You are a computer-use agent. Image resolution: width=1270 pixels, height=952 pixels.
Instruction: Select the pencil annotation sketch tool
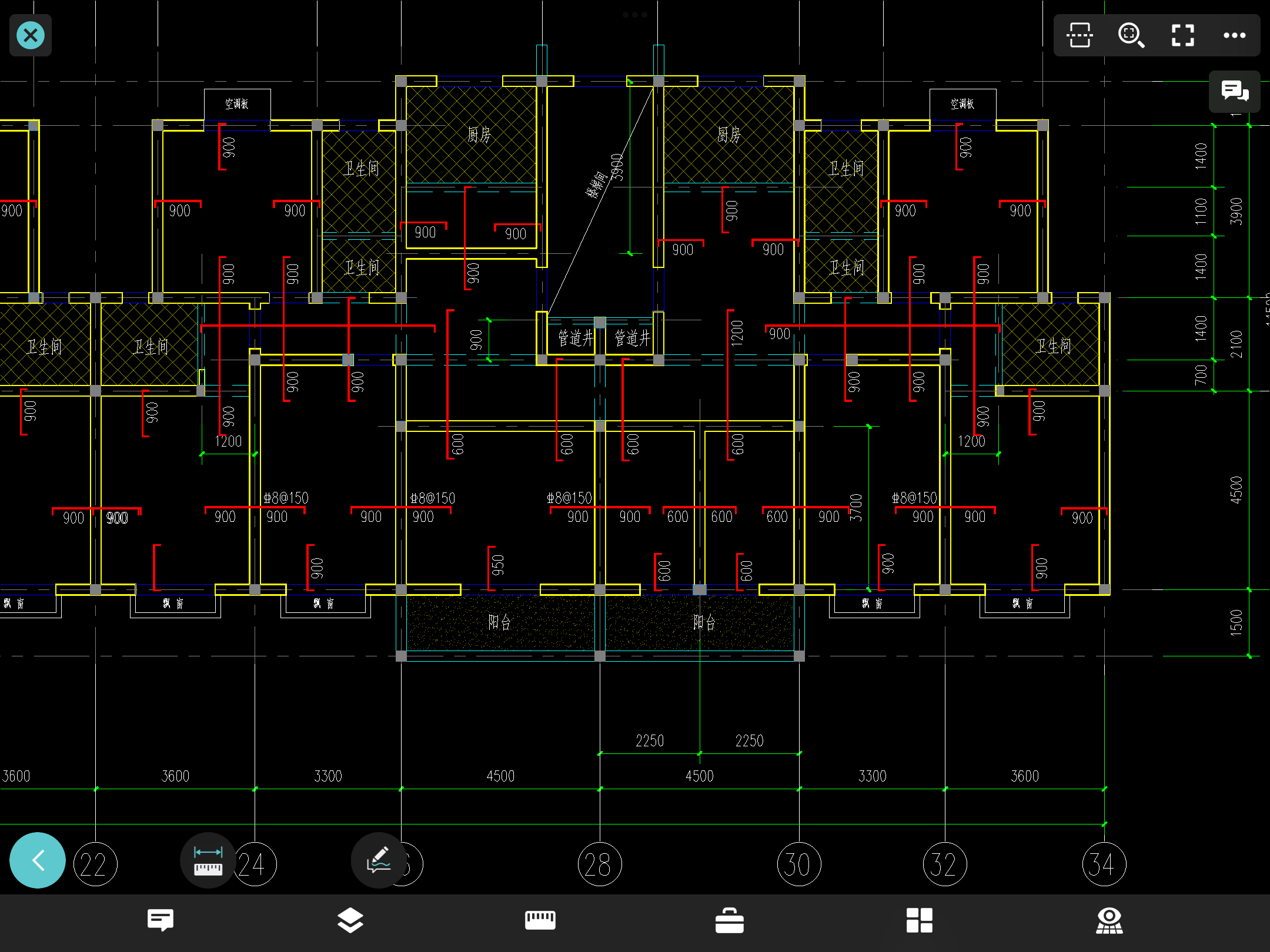(379, 860)
